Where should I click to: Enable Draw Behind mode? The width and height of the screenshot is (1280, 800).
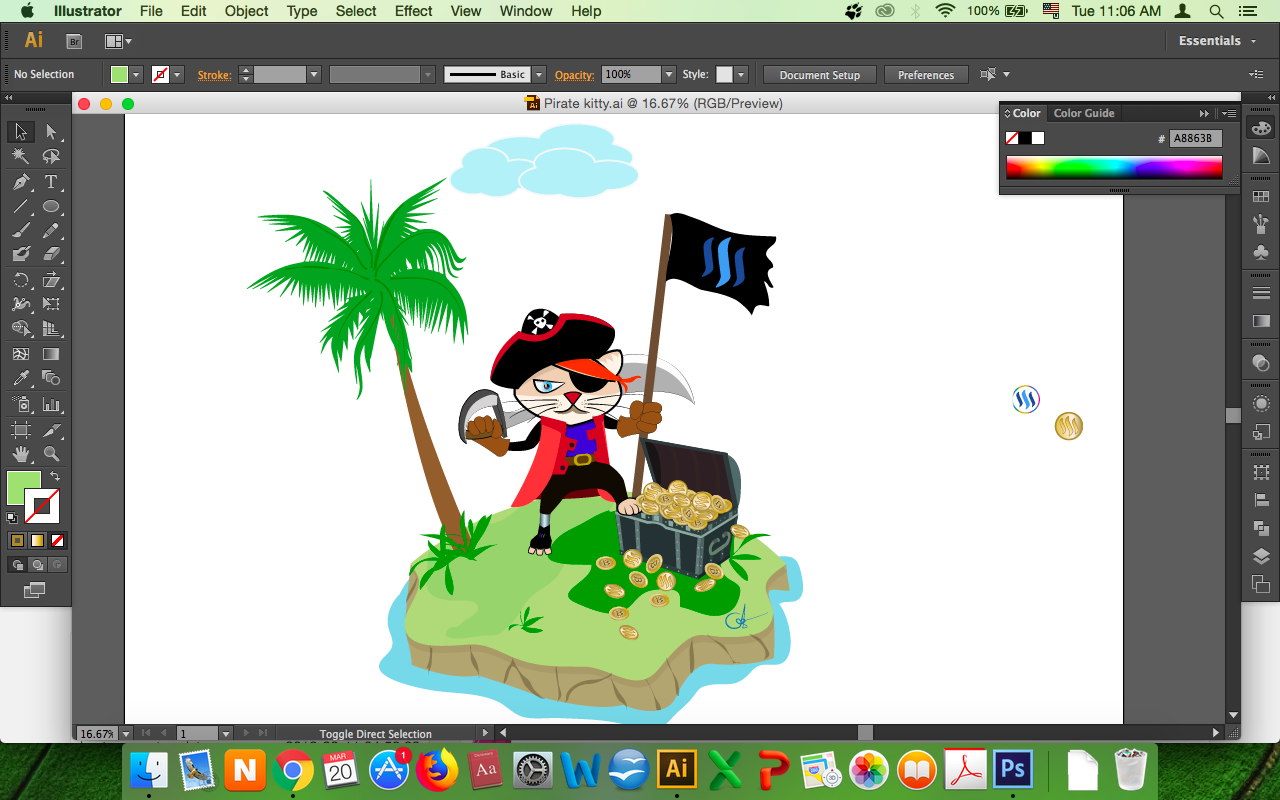[x=37, y=565]
